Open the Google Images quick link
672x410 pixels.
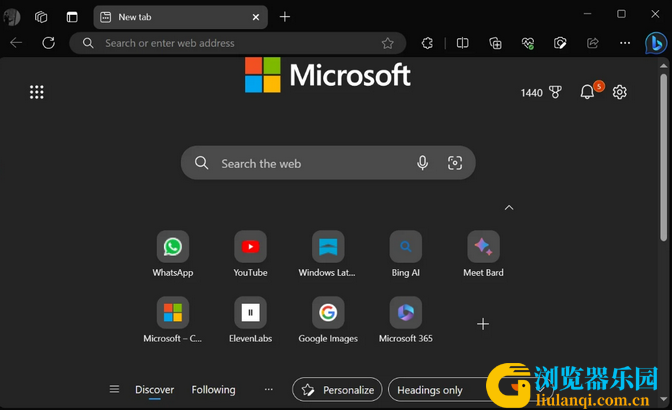coord(328,320)
